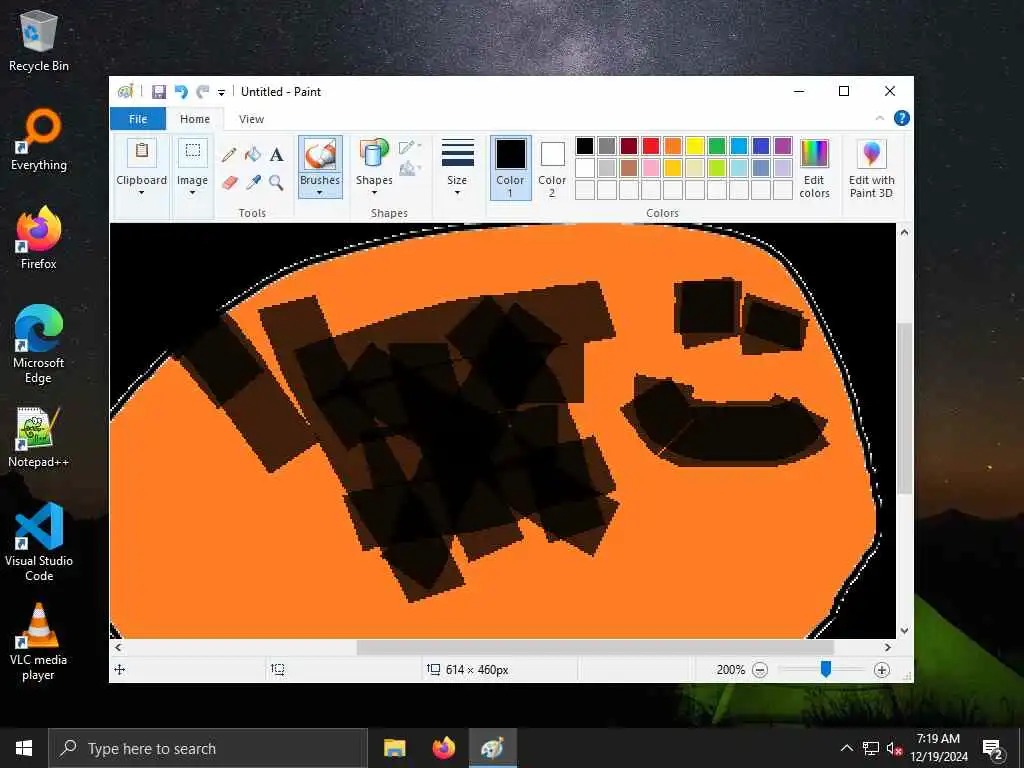Pick the orange color swatch
Screen dimensions: 1024x768
point(673,146)
